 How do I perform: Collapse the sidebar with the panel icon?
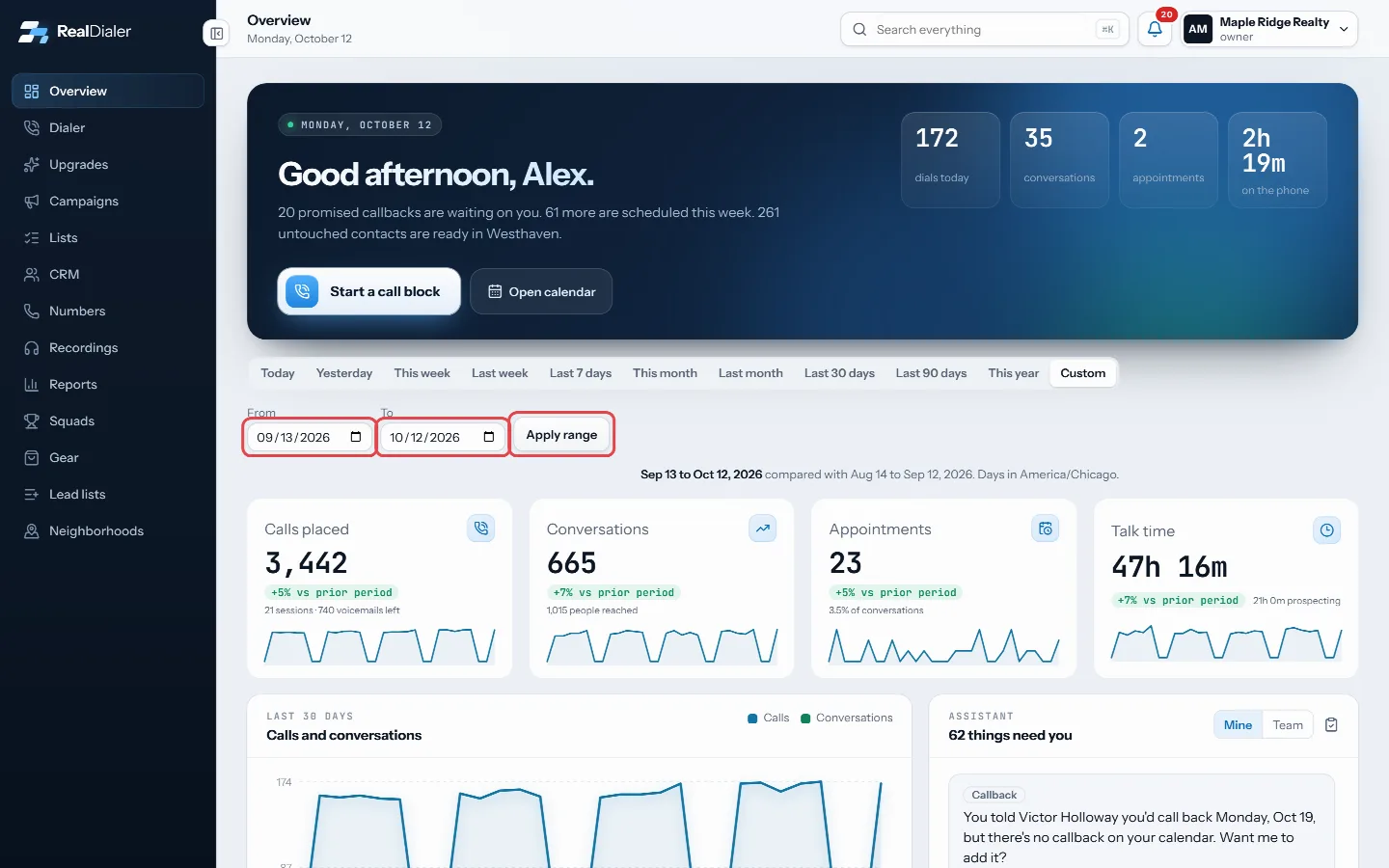[216, 34]
